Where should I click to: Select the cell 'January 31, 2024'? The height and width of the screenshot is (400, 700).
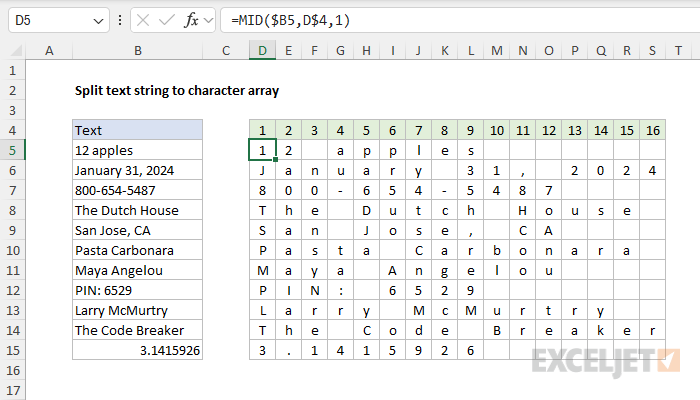[138, 171]
